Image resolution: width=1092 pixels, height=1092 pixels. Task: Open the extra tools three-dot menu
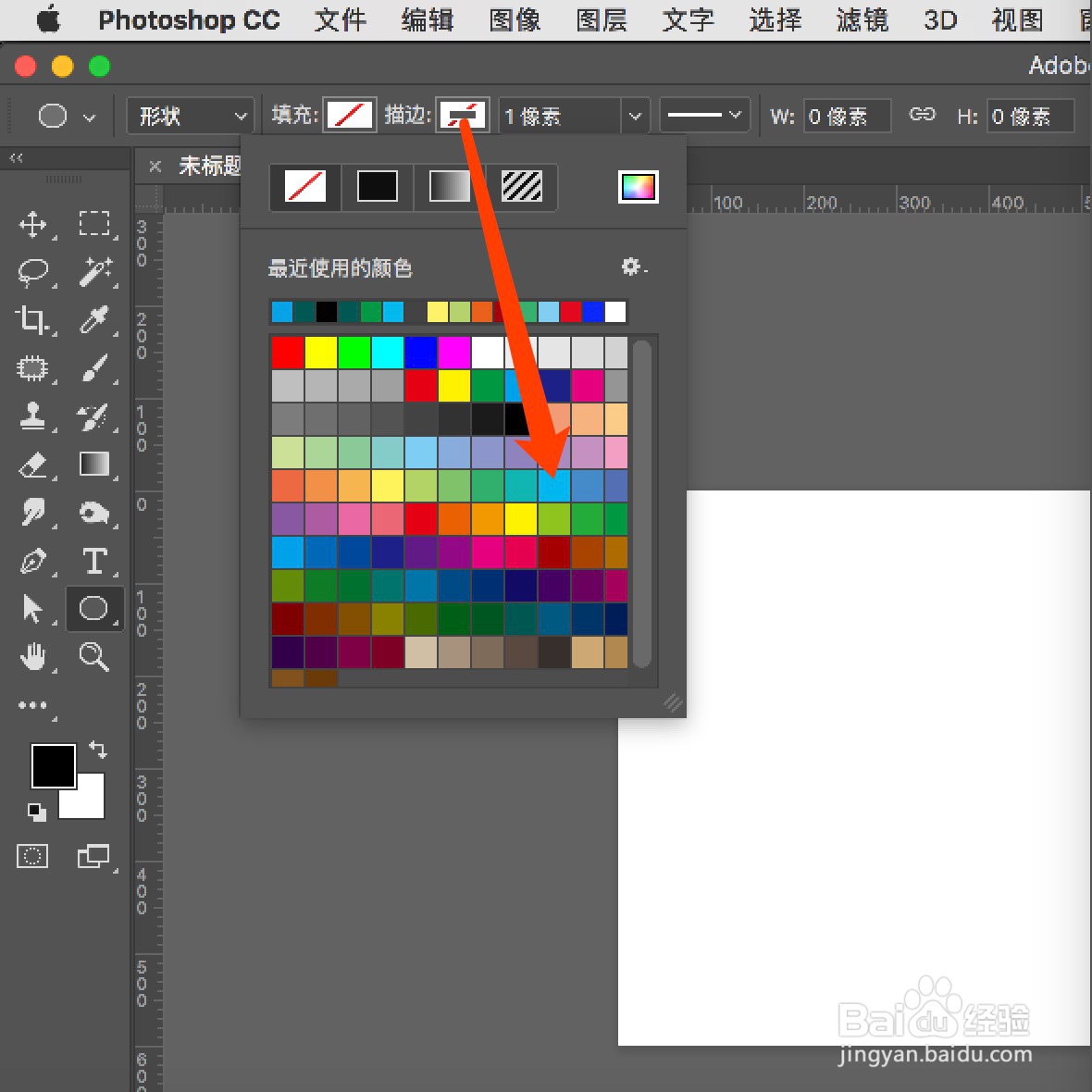(x=32, y=705)
